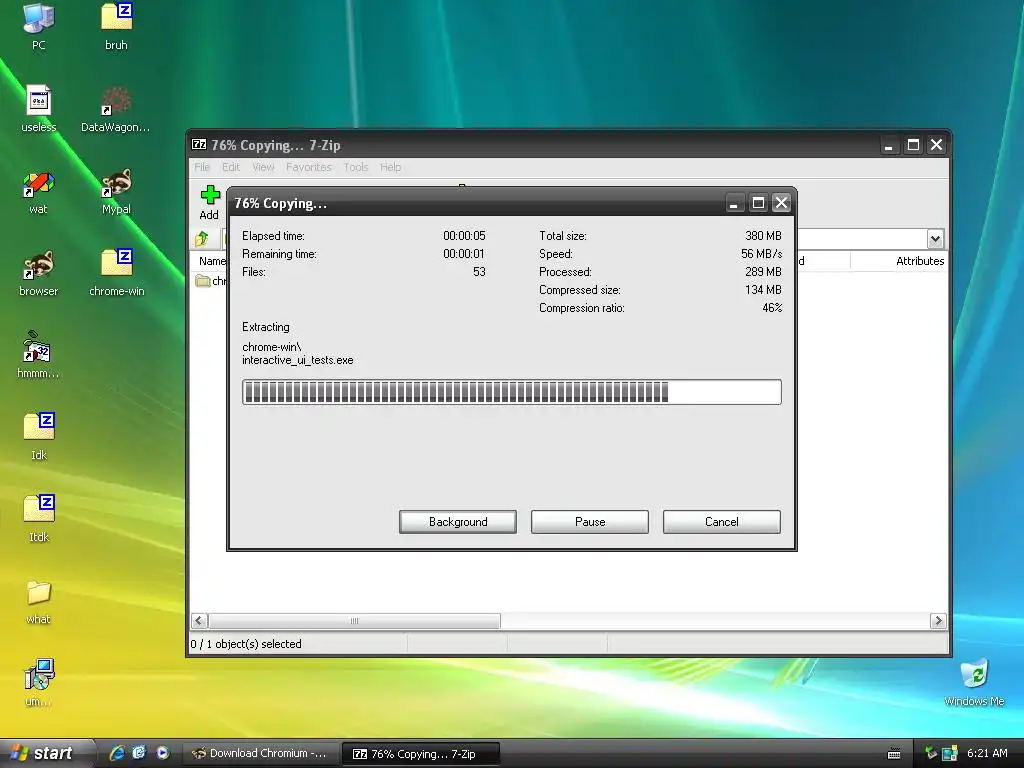
Task: Click the 46% compression ratio value
Action: 772,308
